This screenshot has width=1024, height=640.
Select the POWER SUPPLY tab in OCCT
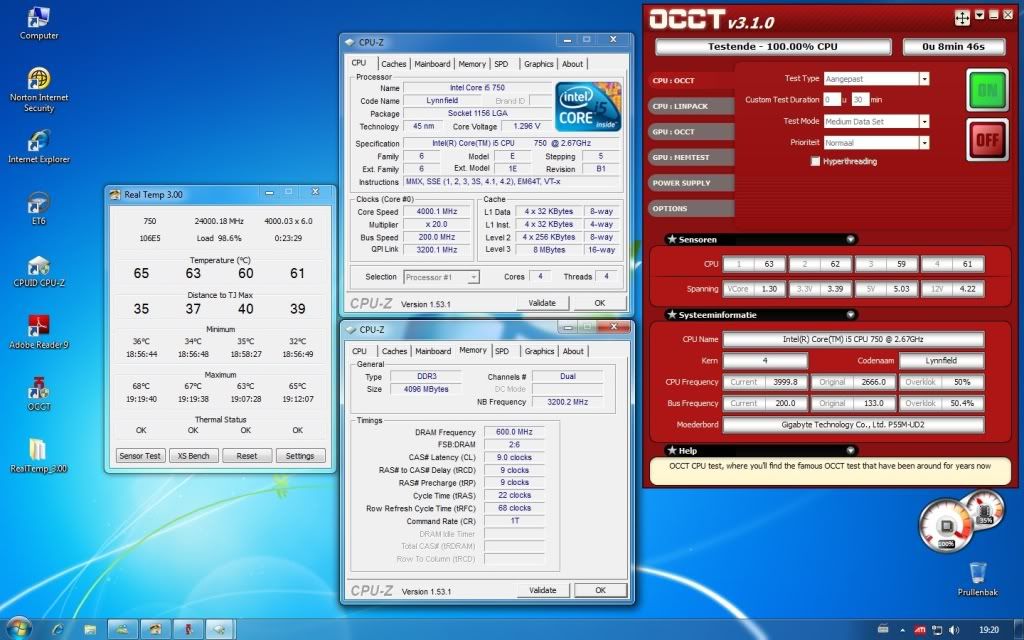click(x=690, y=183)
